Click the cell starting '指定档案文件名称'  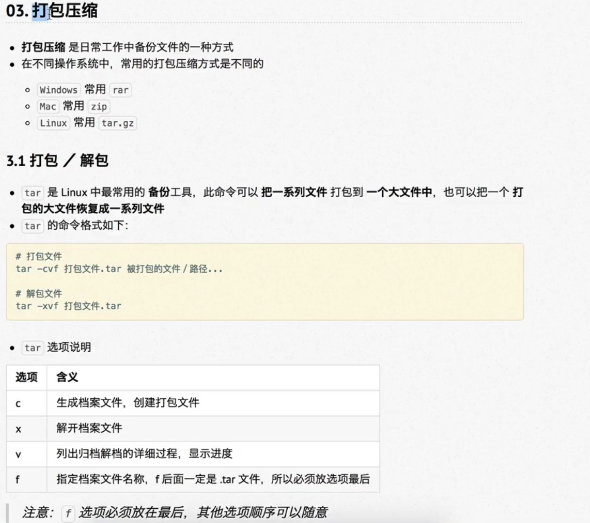213,480
